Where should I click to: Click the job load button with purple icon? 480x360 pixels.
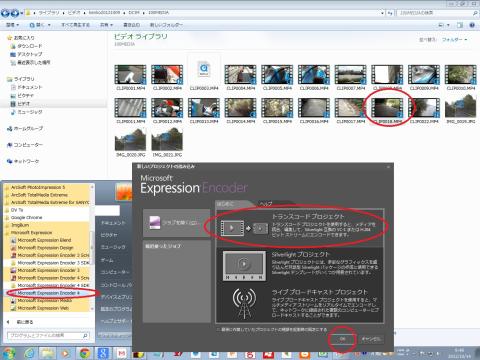click(x=176, y=223)
